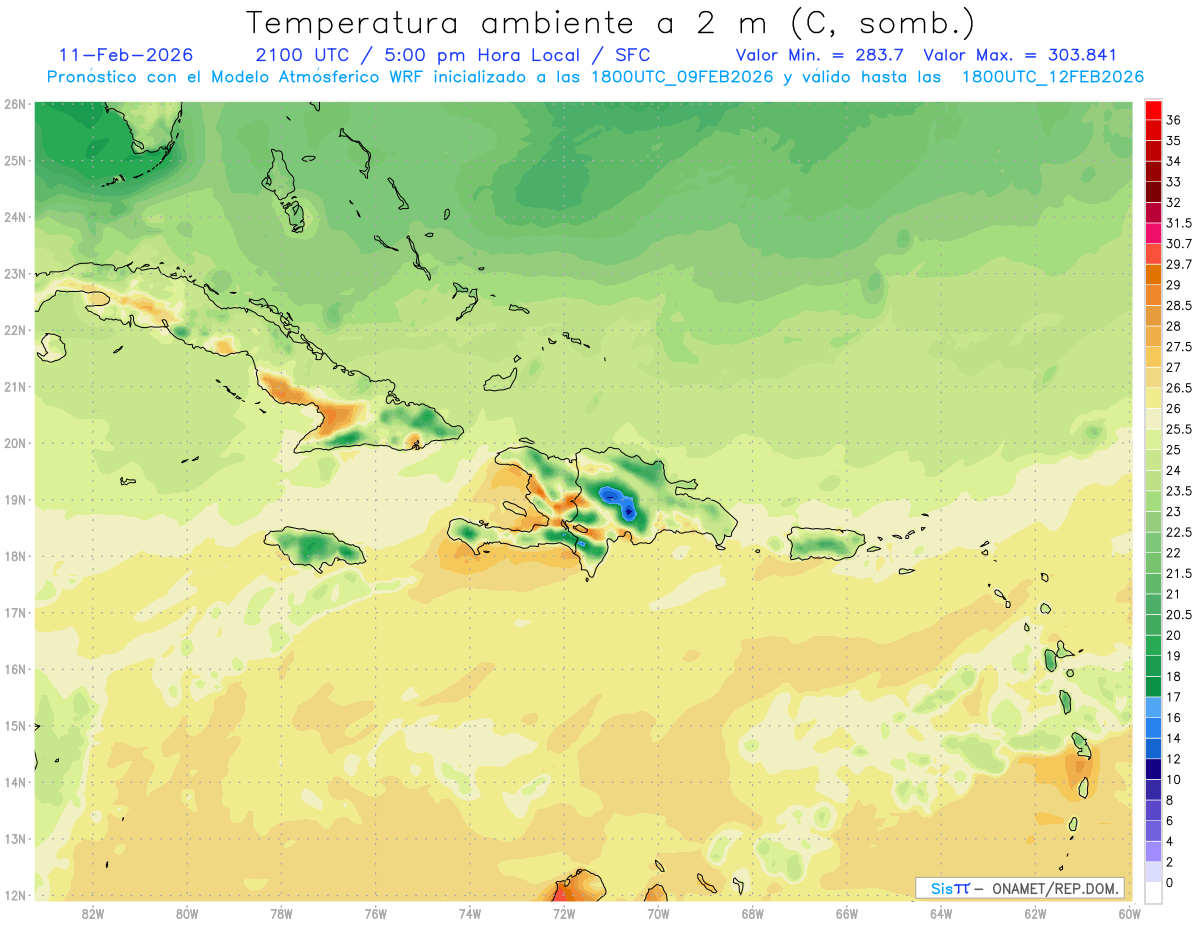
Task: Click the color scale value '0'
Action: [1171, 882]
